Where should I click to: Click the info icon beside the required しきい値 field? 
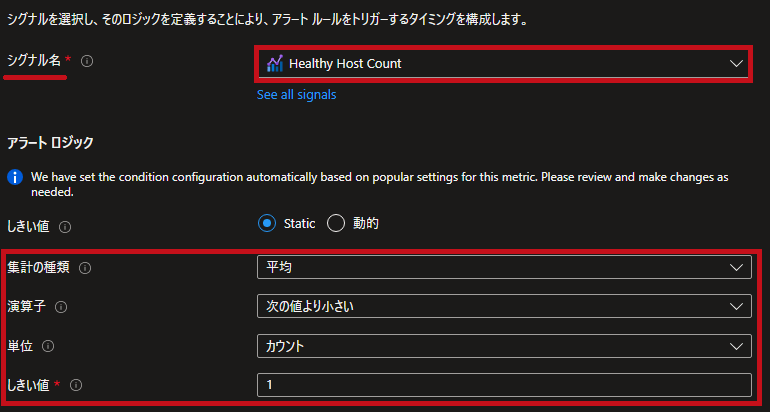point(76,385)
